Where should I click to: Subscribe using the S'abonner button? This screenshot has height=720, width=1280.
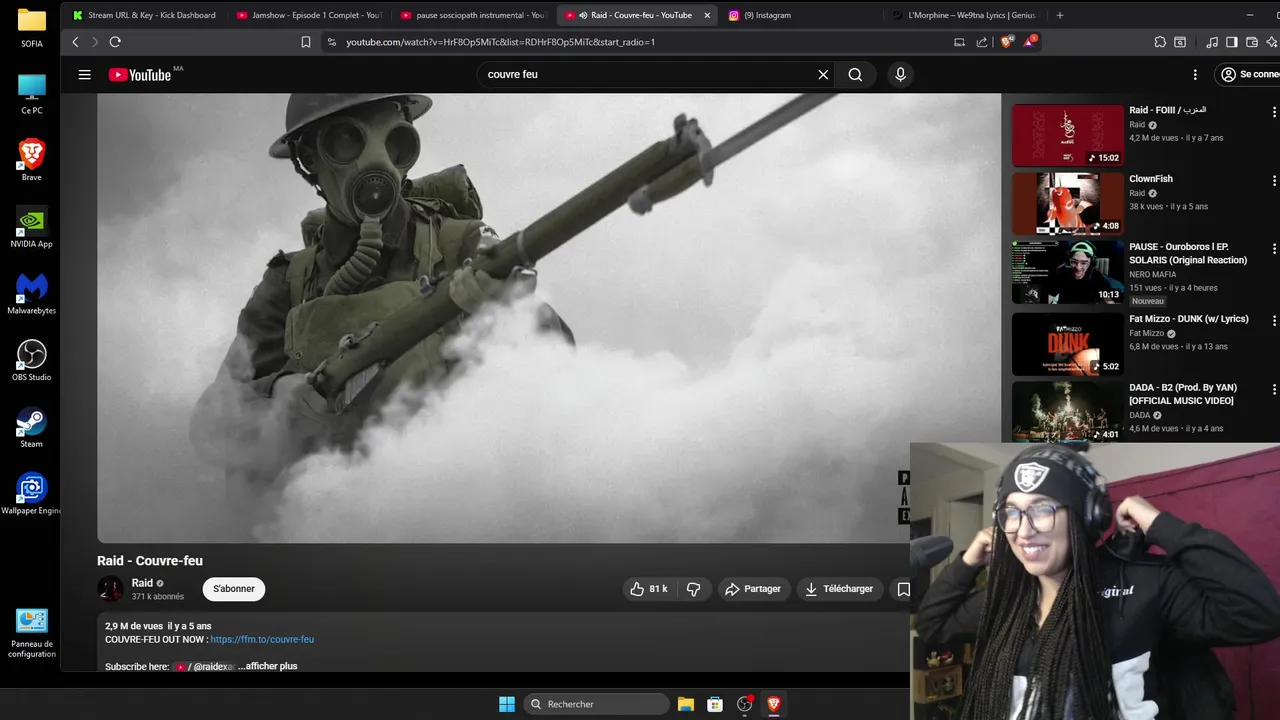(x=234, y=589)
